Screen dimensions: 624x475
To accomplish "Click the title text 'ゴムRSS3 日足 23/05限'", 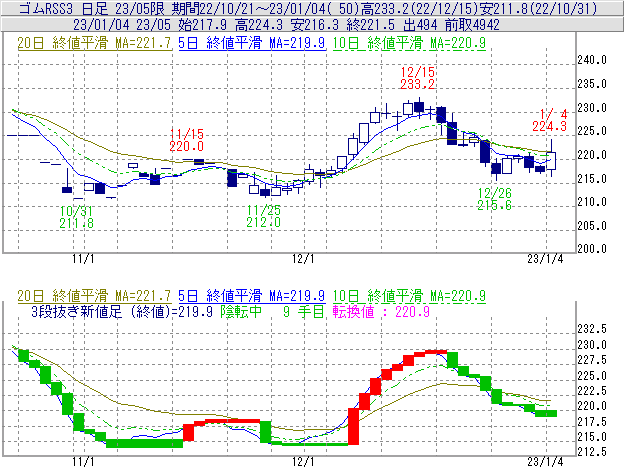I will pyautogui.click(x=93, y=8).
